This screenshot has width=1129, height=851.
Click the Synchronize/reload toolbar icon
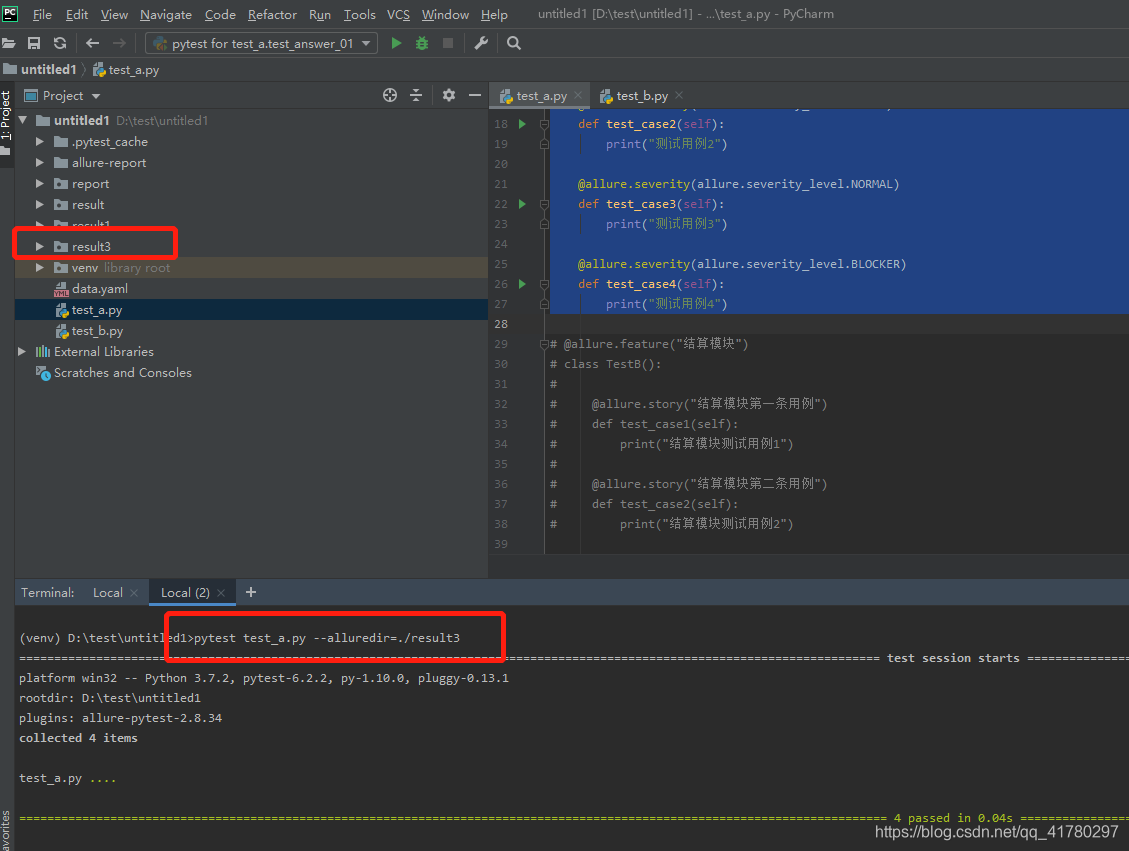pyautogui.click(x=60, y=43)
